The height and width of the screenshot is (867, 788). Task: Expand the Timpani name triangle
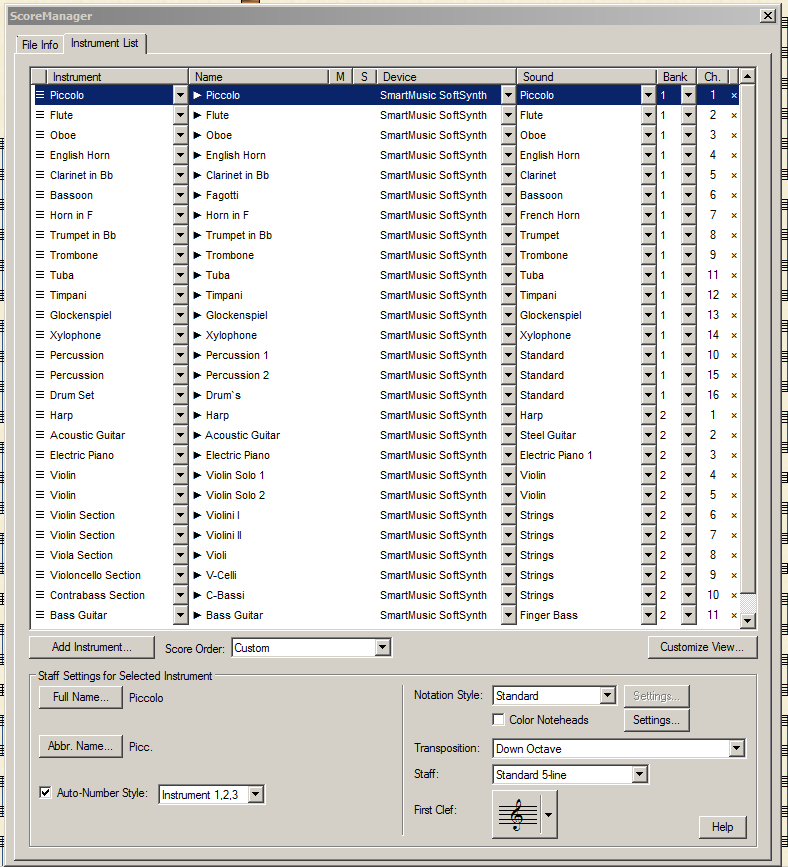[198, 295]
